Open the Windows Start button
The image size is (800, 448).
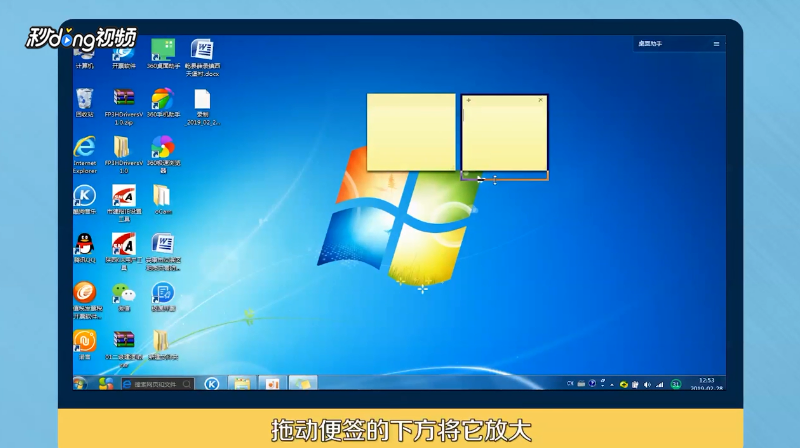[x=80, y=383]
